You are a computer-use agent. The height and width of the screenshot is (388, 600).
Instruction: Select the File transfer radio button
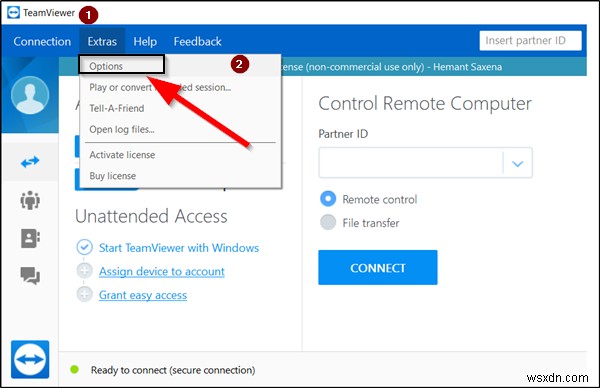[x=328, y=222]
